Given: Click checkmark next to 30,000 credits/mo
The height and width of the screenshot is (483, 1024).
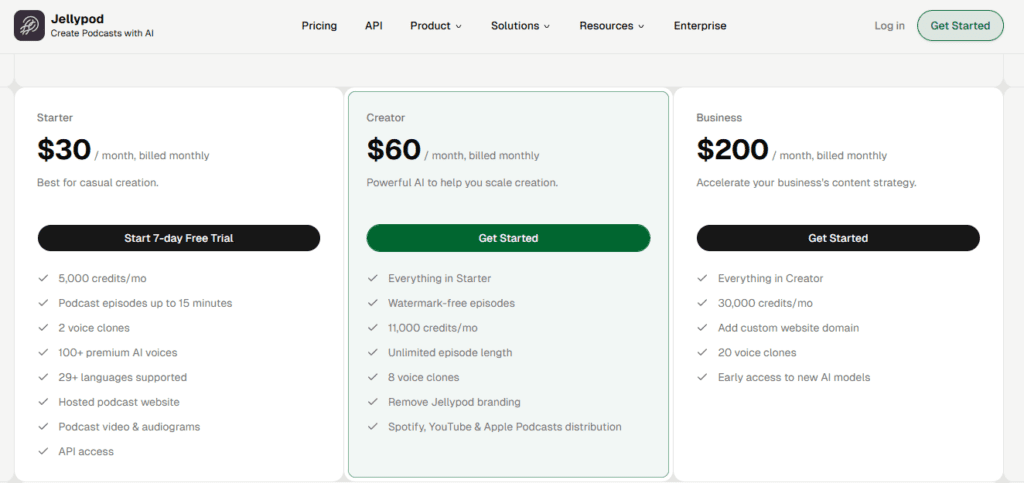Looking at the screenshot, I should [x=702, y=303].
